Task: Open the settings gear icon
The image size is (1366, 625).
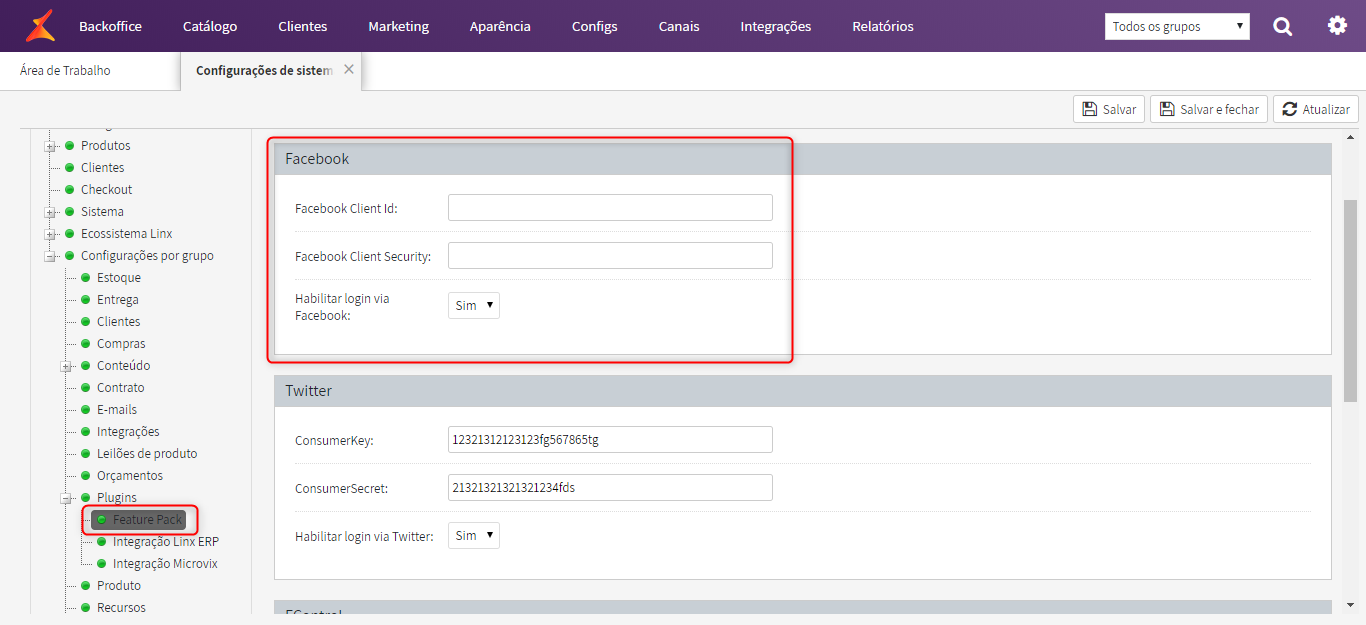Action: click(1337, 25)
